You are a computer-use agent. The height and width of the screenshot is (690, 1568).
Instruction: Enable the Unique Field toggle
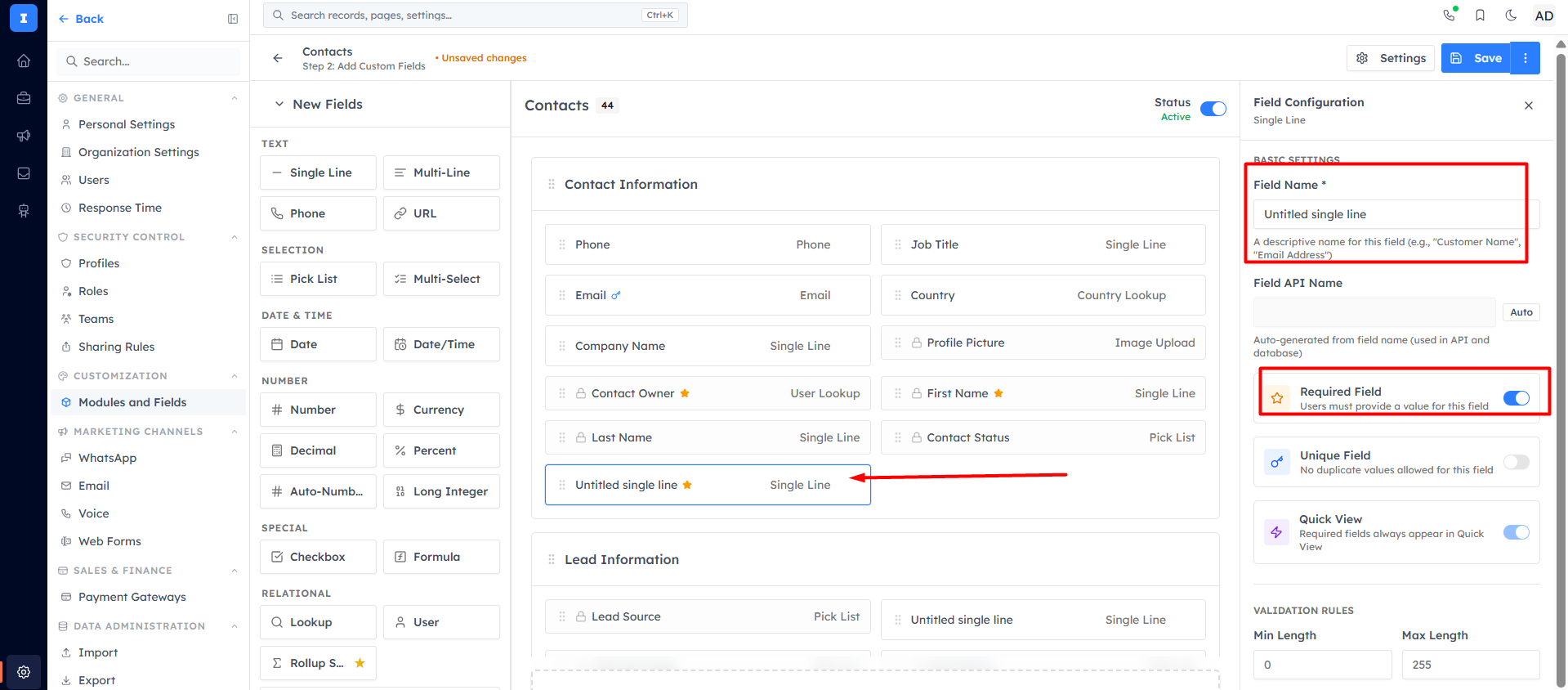(1517, 462)
